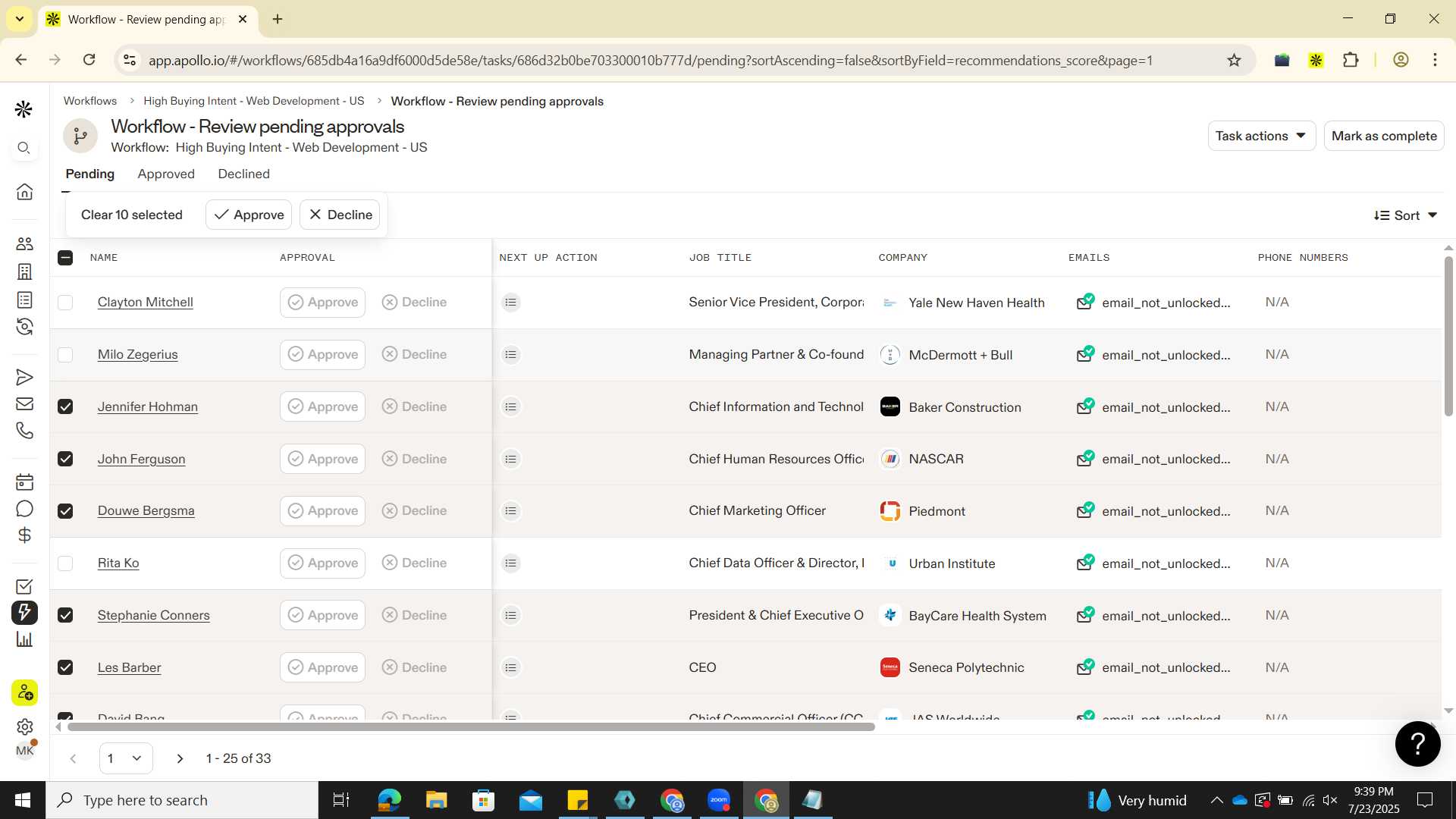Click the vertical table scrollbar

[x=1448, y=337]
